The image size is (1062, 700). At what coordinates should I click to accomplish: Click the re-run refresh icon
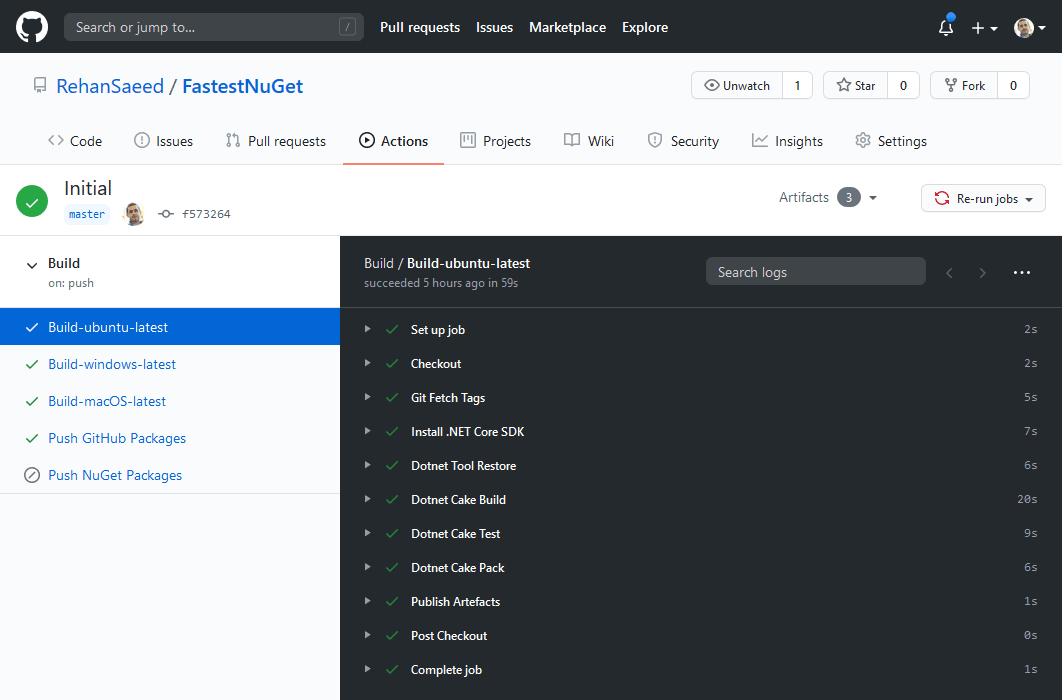coord(942,198)
